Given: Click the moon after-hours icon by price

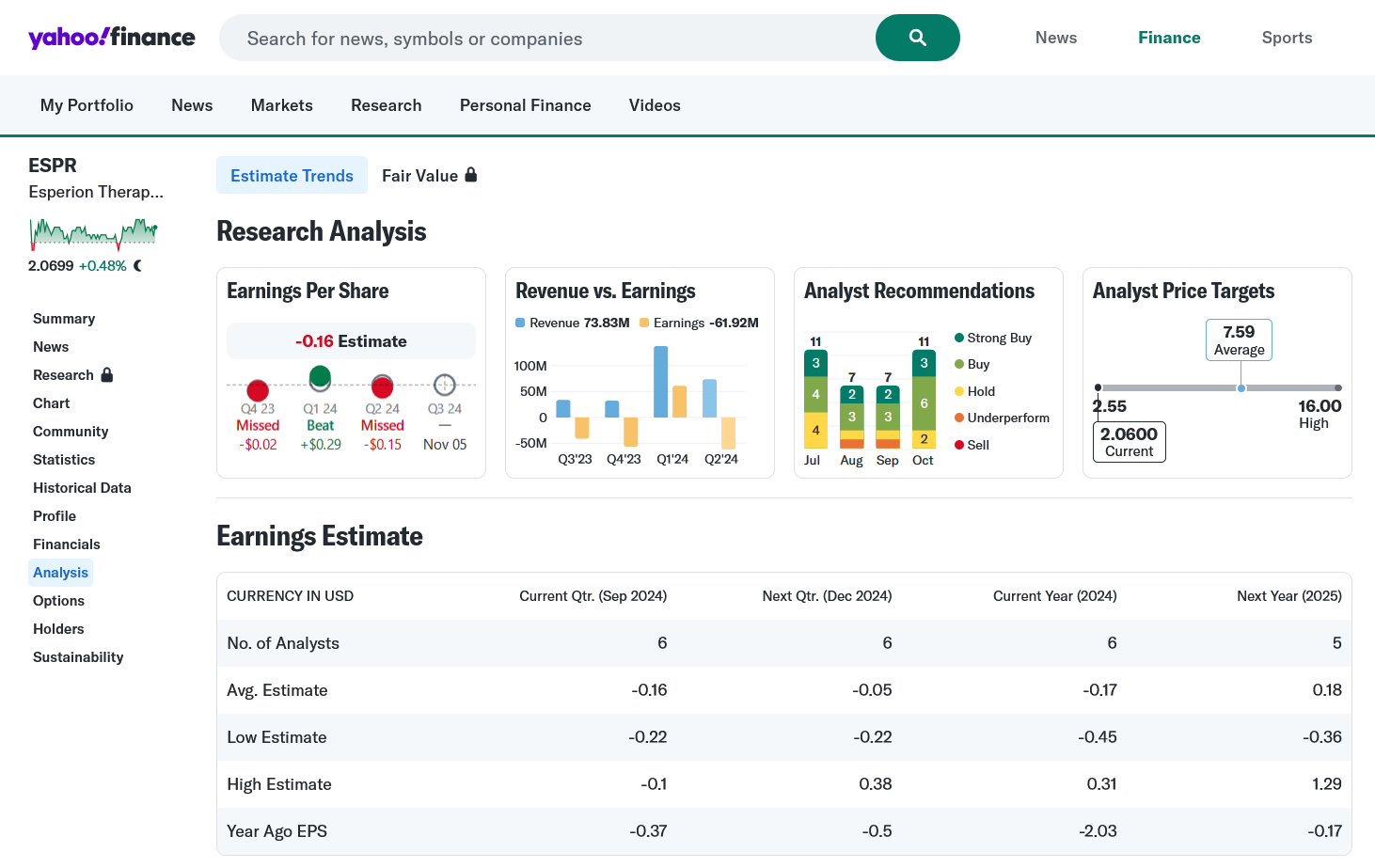Looking at the screenshot, I should tap(138, 266).
